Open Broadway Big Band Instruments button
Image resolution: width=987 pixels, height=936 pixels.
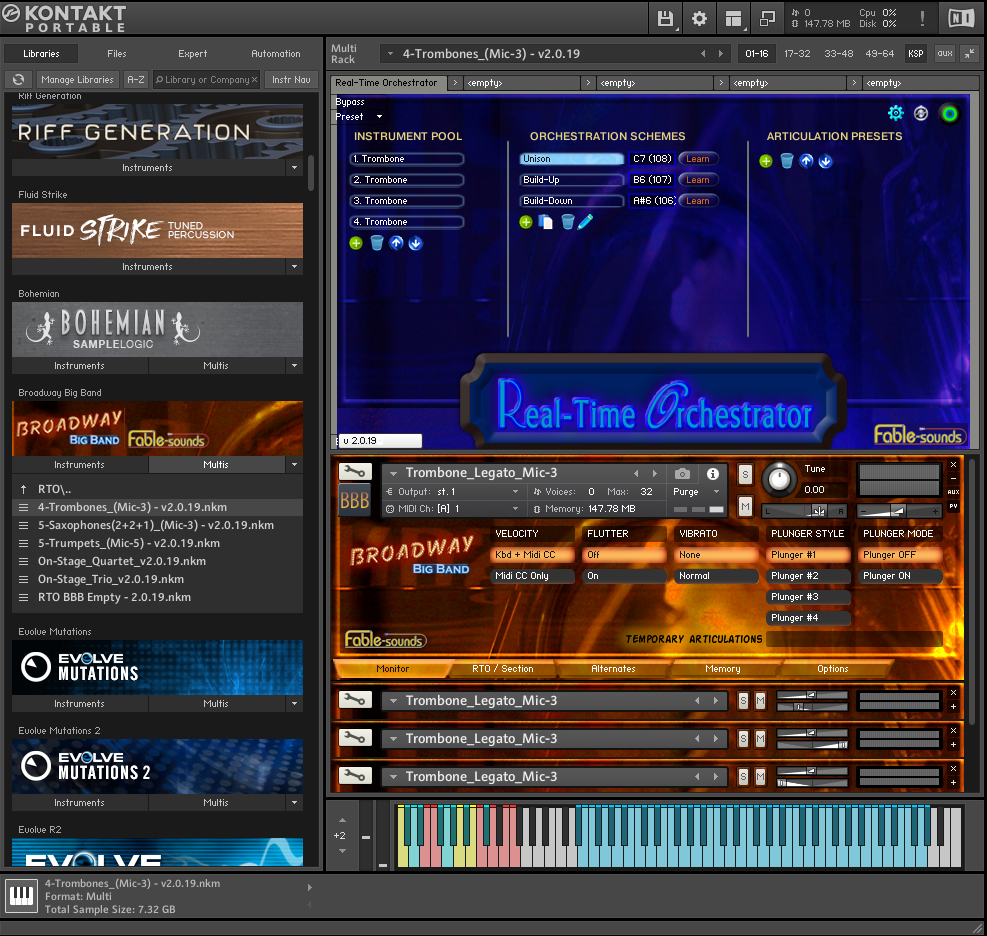pos(79,465)
